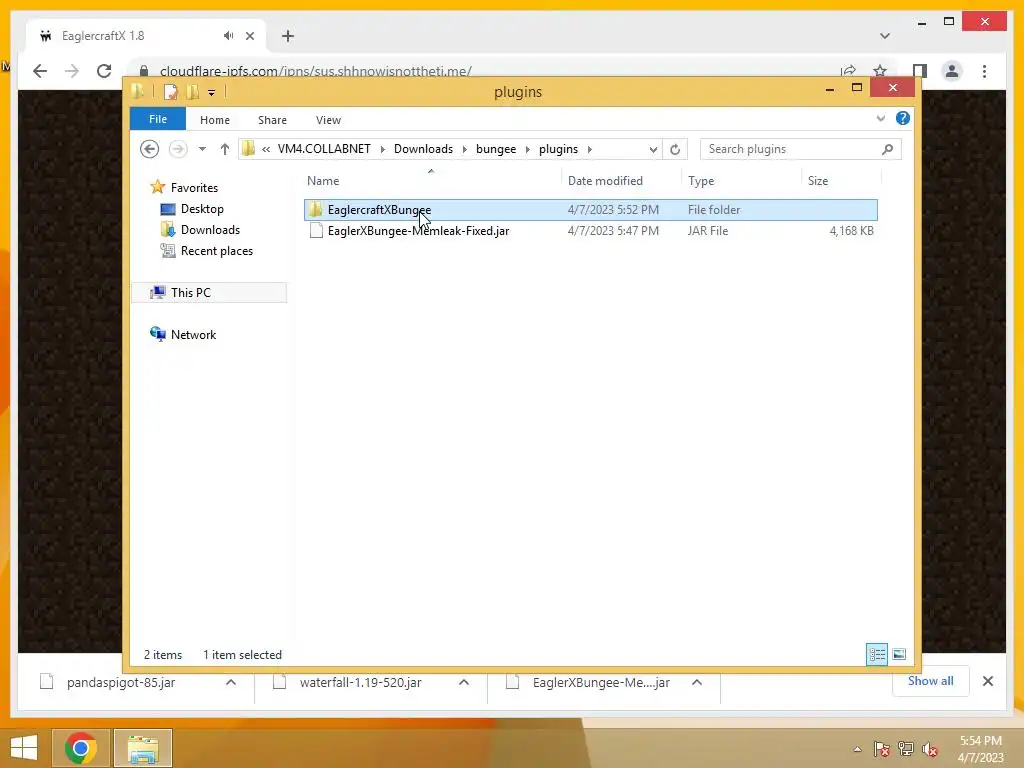Image resolution: width=1024 pixels, height=768 pixels.
Task: Open the address bar history dropdown
Action: [x=652, y=149]
